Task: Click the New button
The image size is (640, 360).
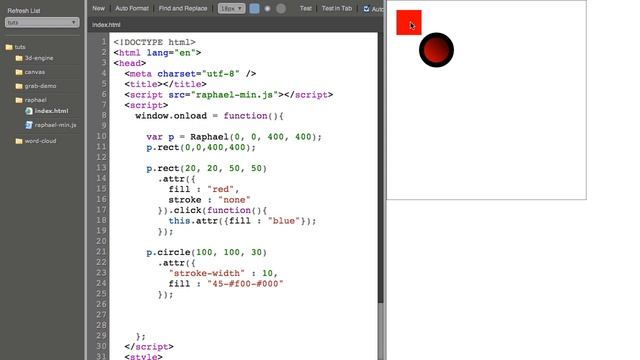Action: click(x=98, y=8)
